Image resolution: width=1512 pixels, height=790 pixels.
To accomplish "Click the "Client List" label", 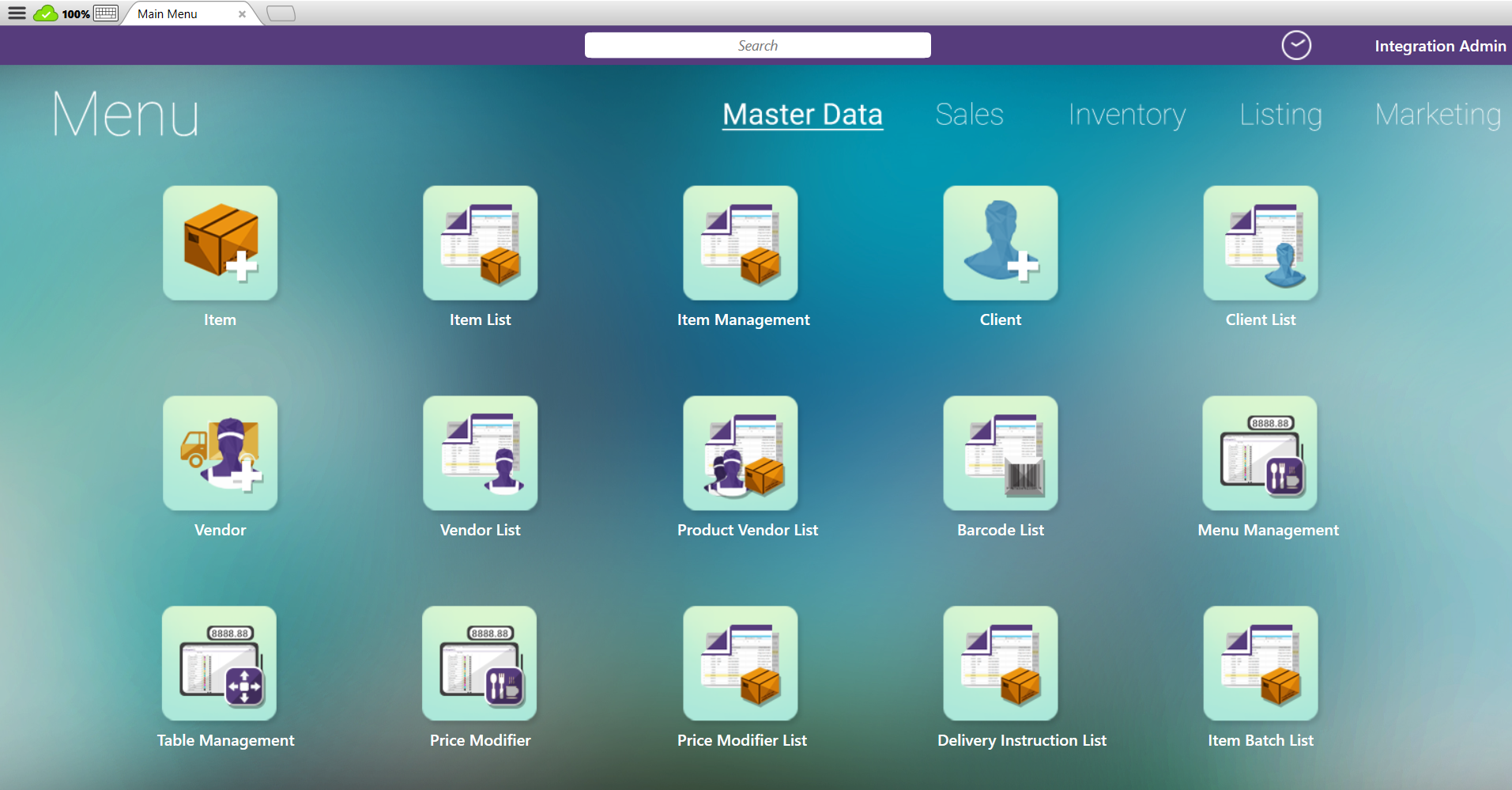I will point(1261,319).
